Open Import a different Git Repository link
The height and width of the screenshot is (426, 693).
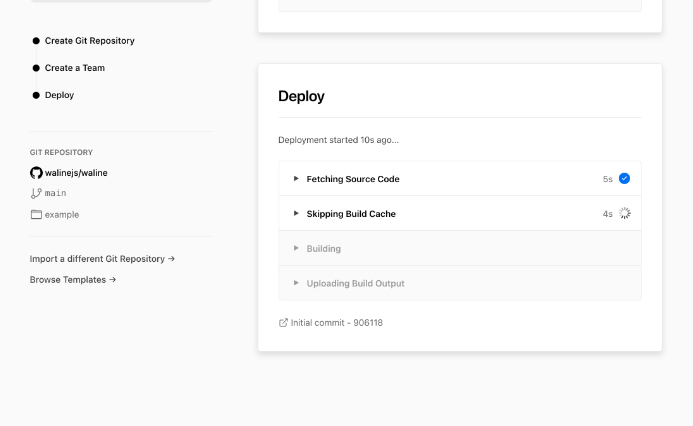click(x=102, y=259)
